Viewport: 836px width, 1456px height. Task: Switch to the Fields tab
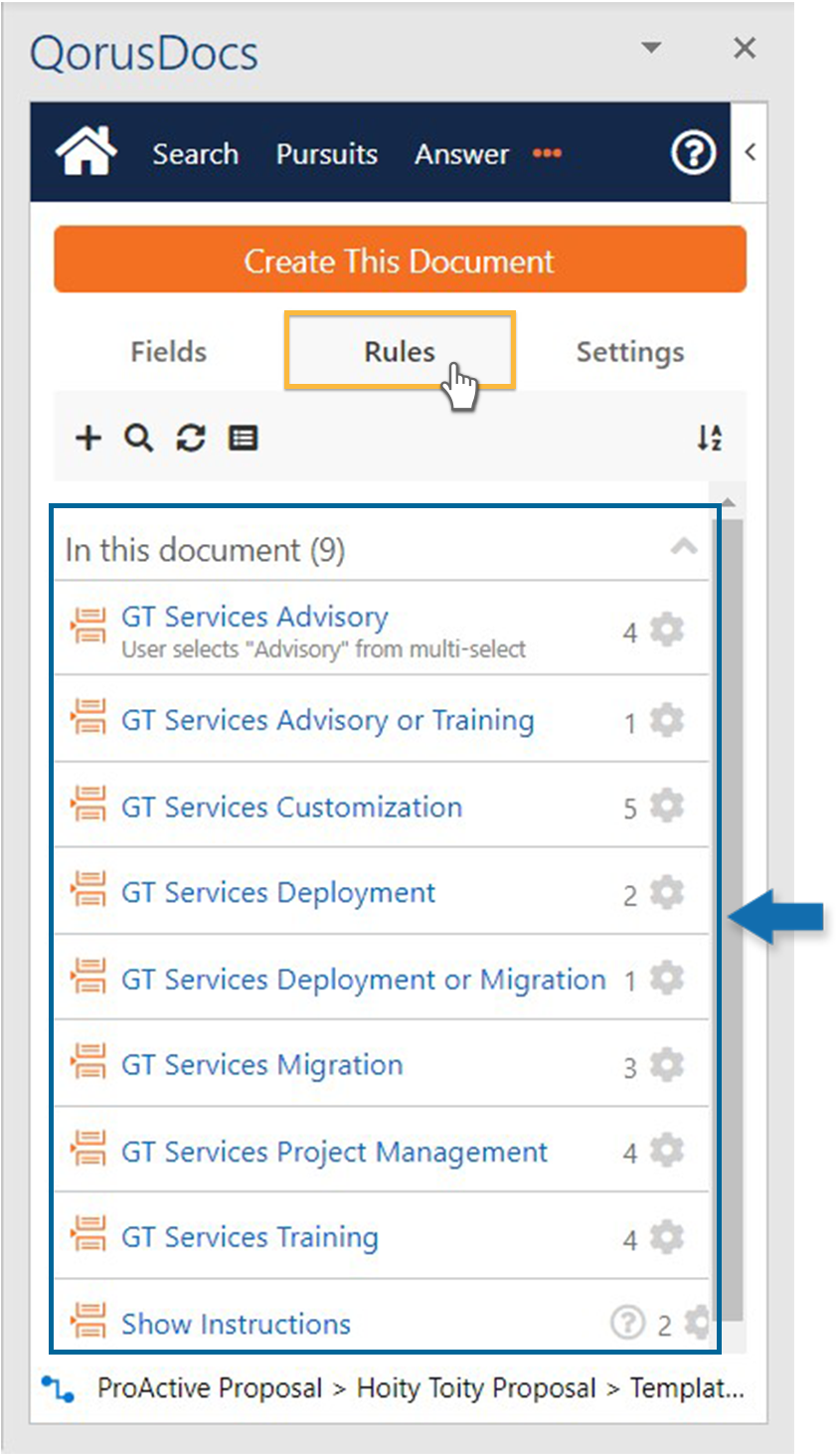(169, 352)
